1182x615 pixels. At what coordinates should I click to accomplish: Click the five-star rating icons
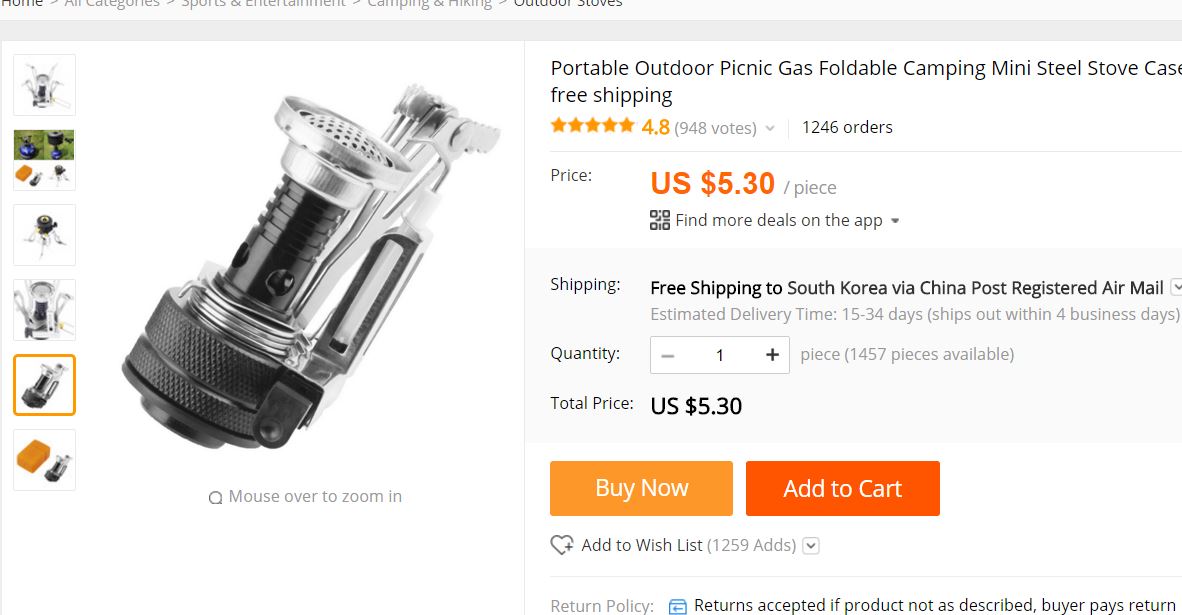pos(592,126)
